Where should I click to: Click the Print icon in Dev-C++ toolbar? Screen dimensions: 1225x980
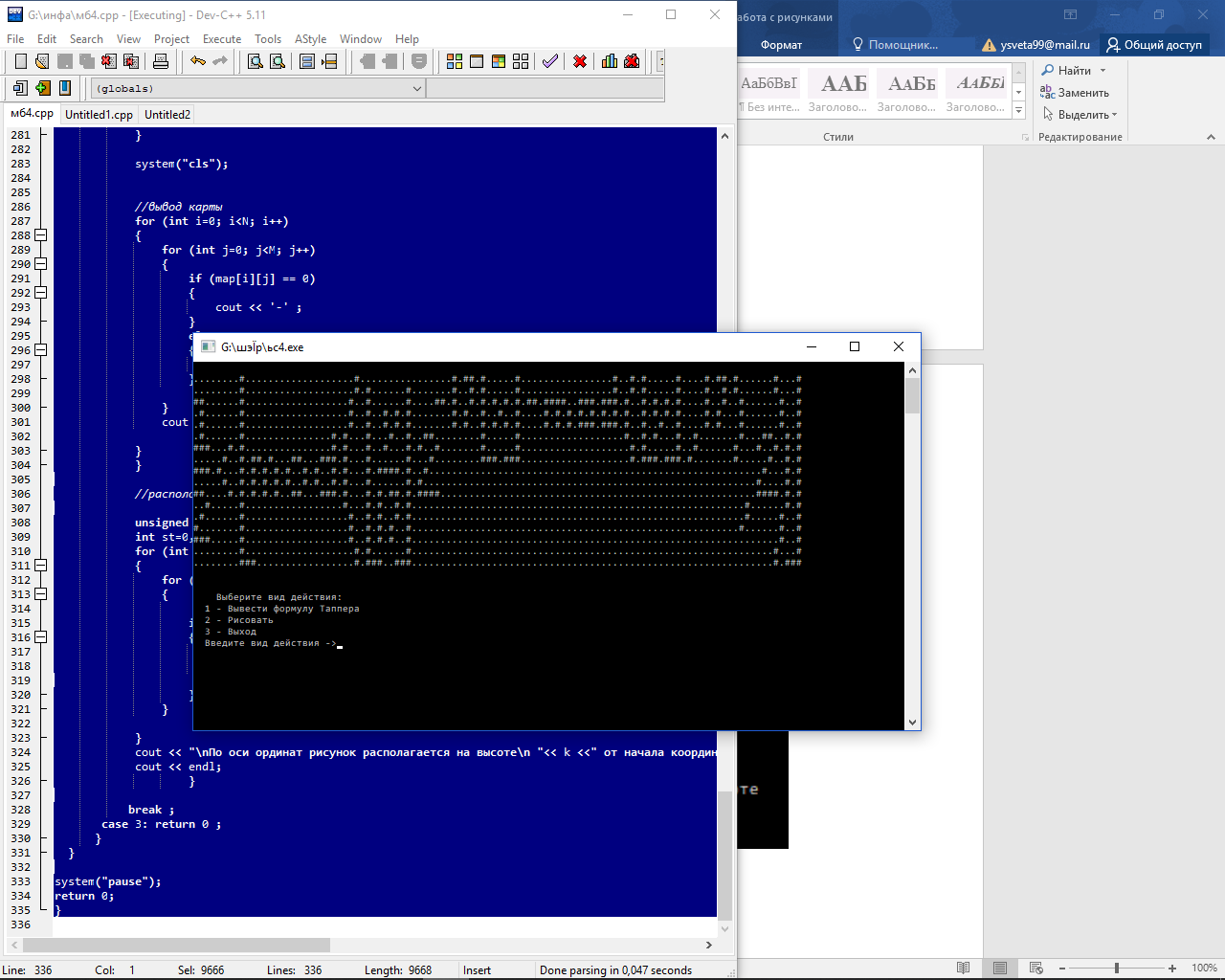[x=161, y=61]
